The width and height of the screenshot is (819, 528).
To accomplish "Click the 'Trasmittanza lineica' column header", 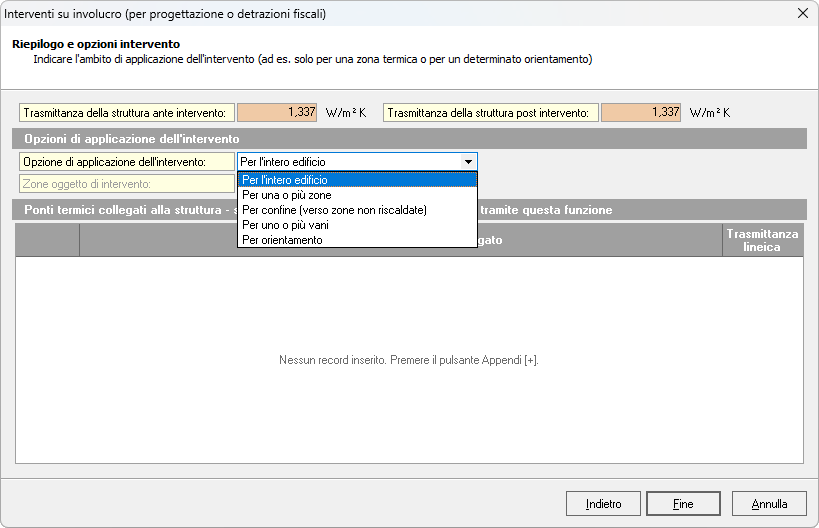I will 762,240.
